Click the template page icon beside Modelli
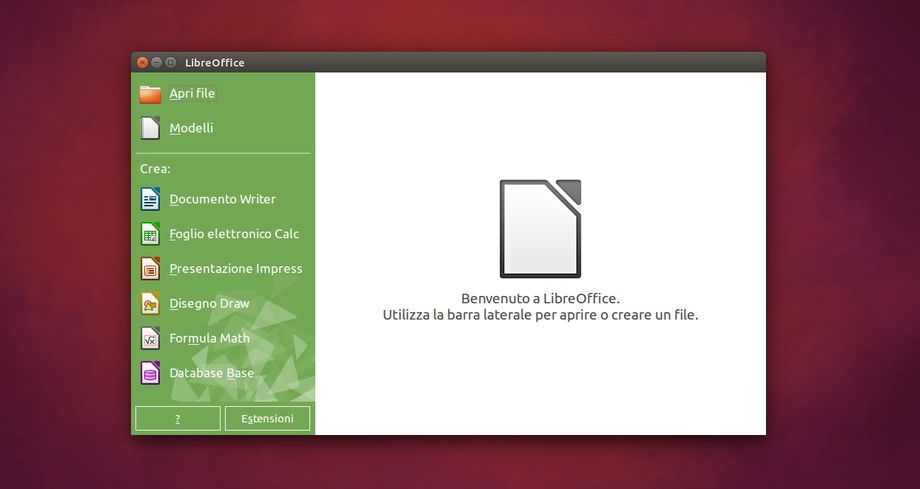Screen dimensions: 920x489 coord(150,128)
